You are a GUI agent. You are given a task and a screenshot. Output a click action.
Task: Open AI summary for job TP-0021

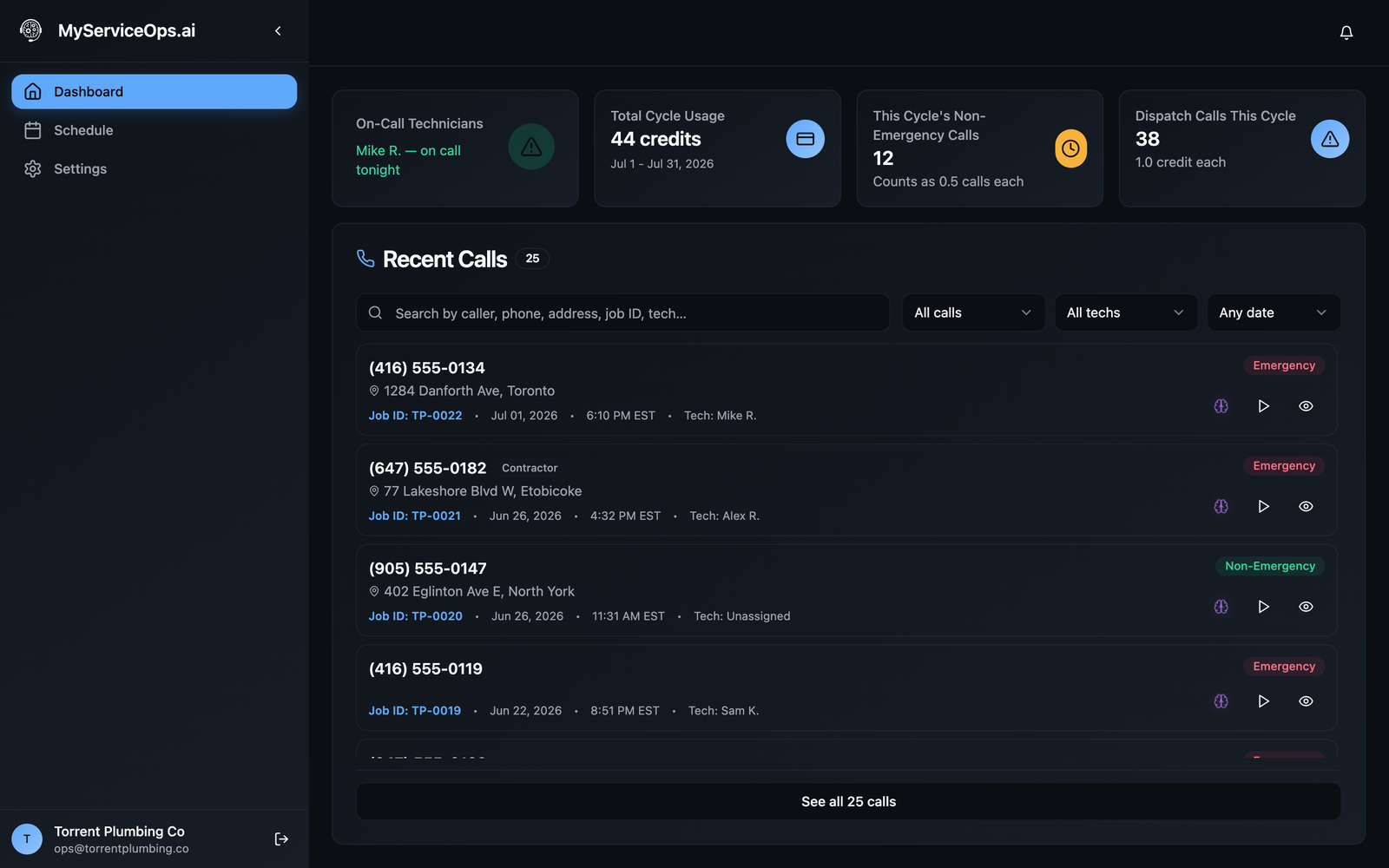click(1221, 506)
